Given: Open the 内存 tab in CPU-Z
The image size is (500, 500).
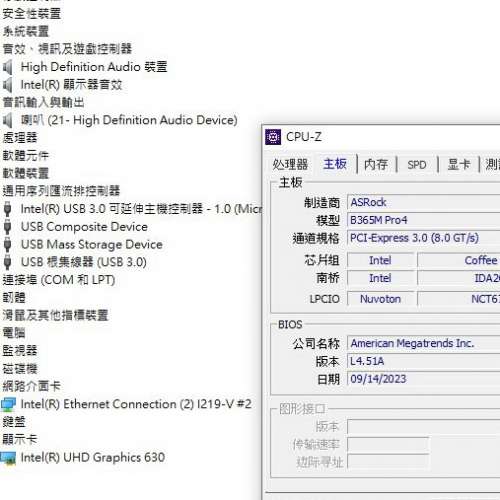Looking at the screenshot, I should click(376, 164).
